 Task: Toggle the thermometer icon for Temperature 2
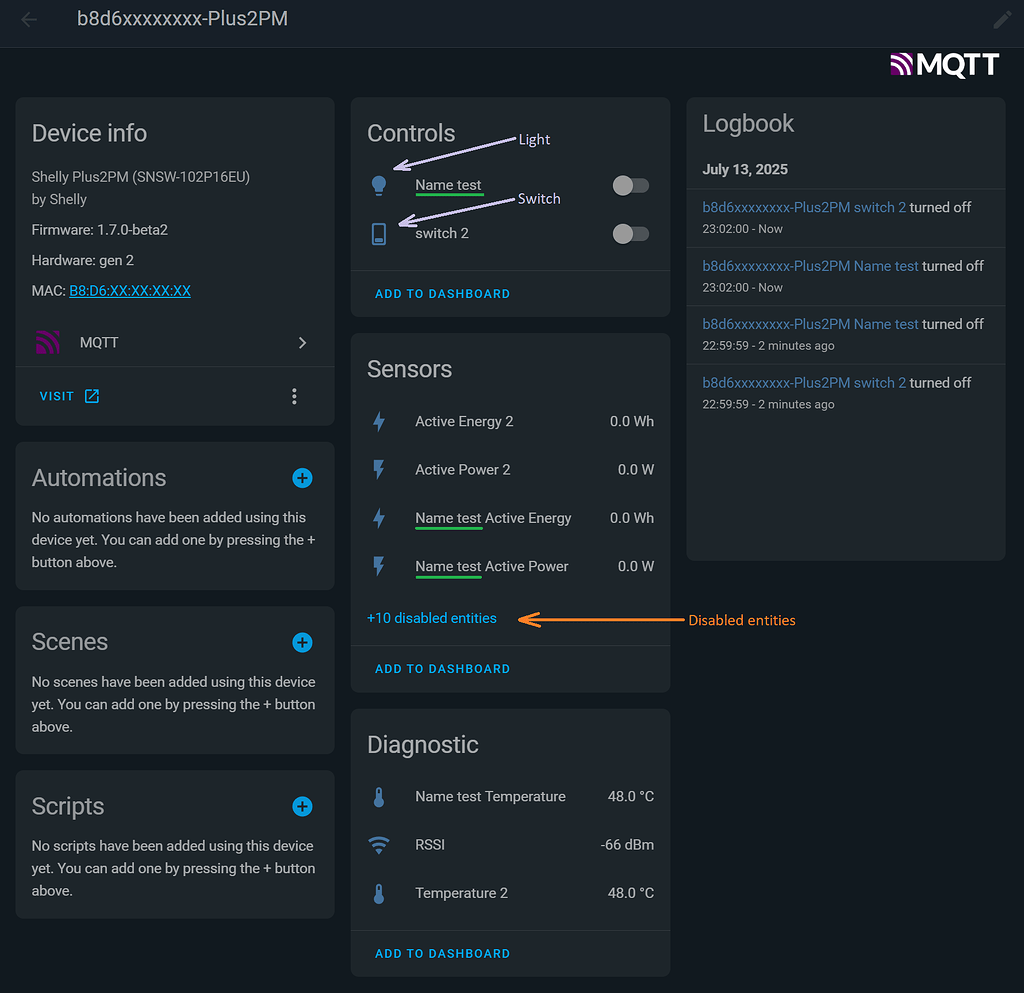click(380, 892)
